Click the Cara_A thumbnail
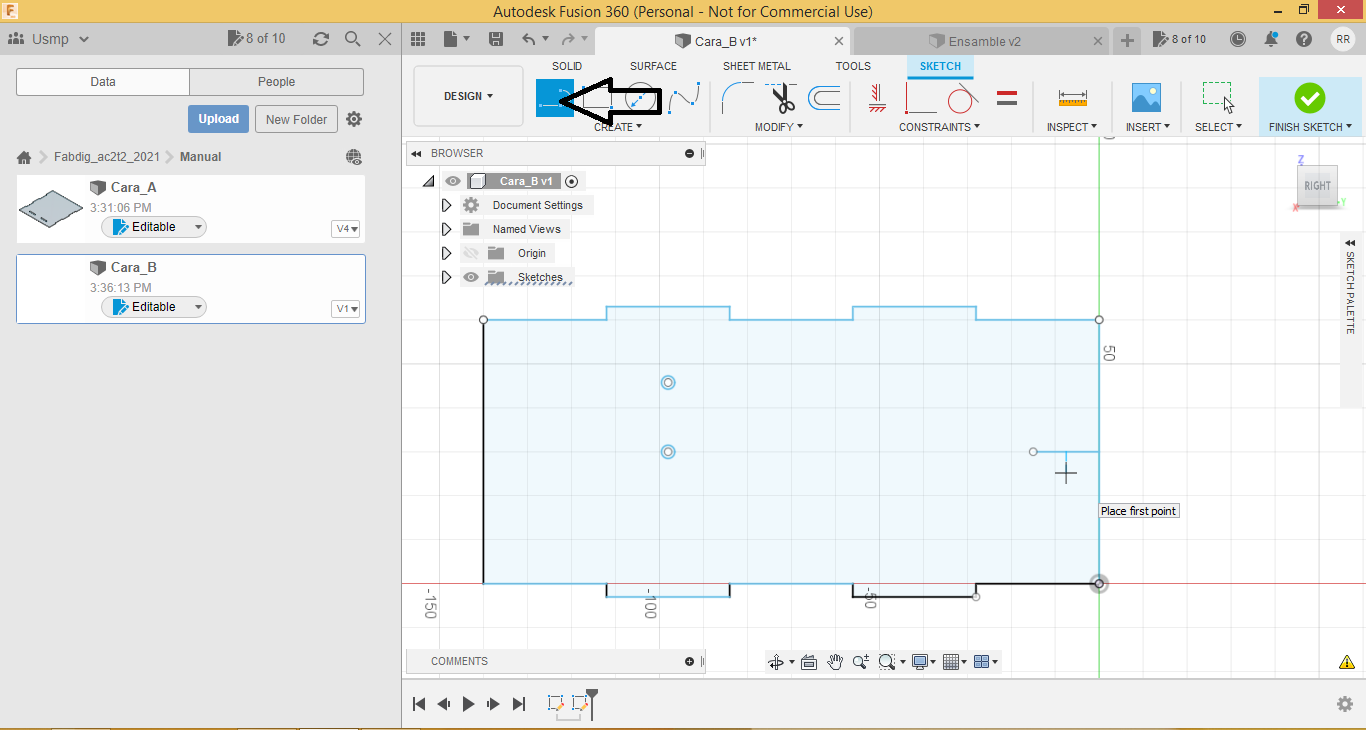 tap(52, 208)
